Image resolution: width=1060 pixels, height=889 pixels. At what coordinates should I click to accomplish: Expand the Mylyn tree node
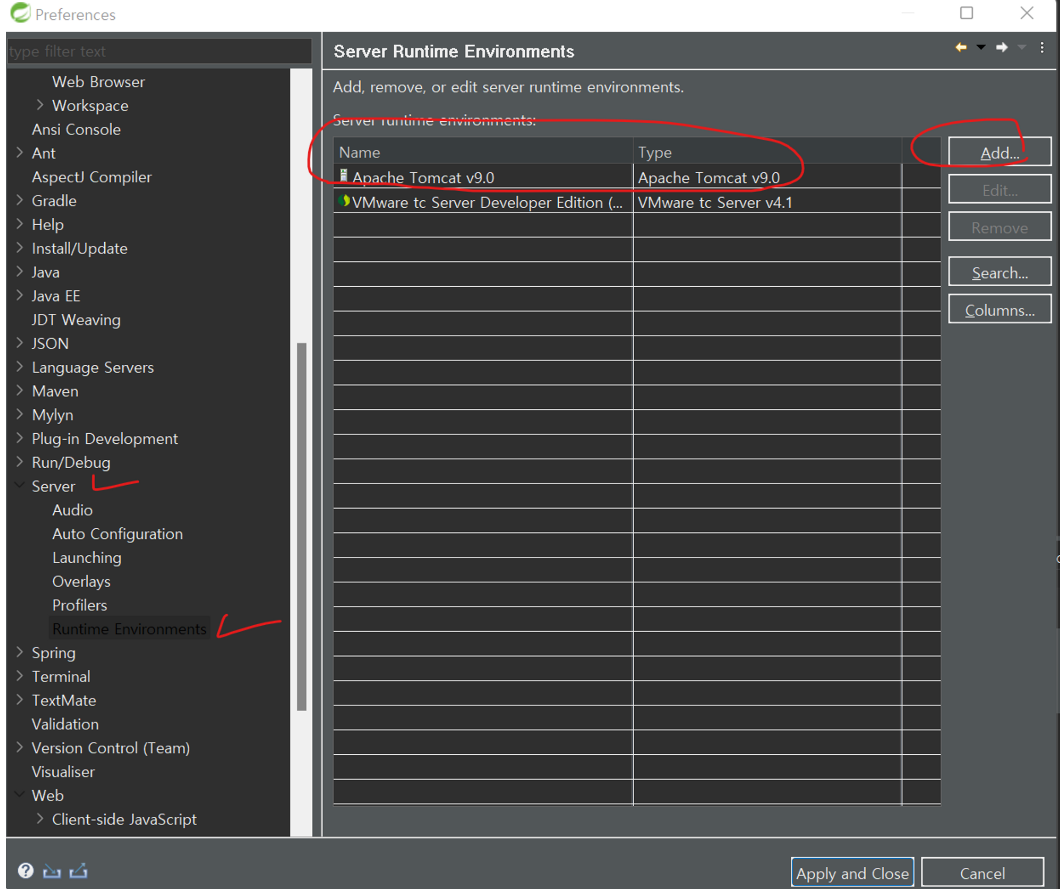[x=20, y=414]
